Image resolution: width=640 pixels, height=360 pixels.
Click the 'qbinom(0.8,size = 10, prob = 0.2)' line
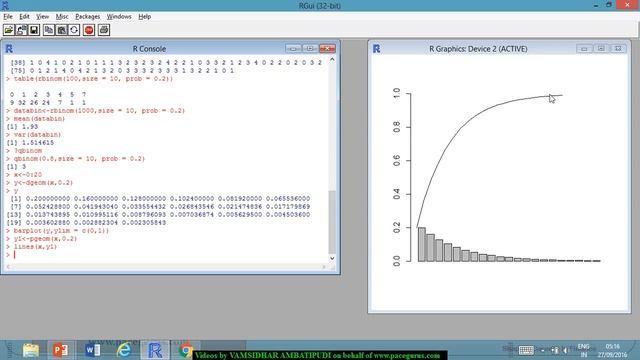coord(79,158)
